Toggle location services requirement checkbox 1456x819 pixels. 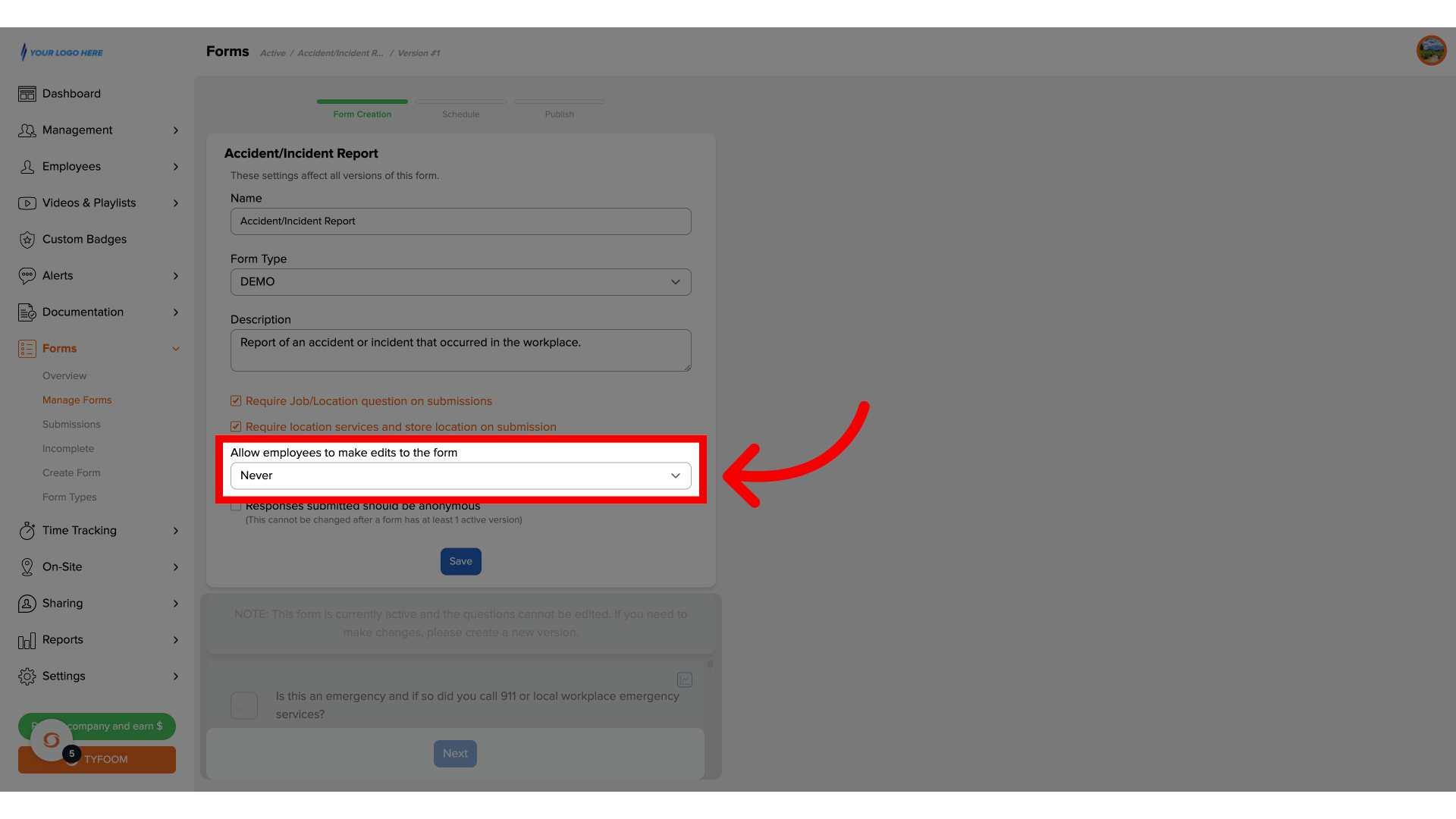236,426
